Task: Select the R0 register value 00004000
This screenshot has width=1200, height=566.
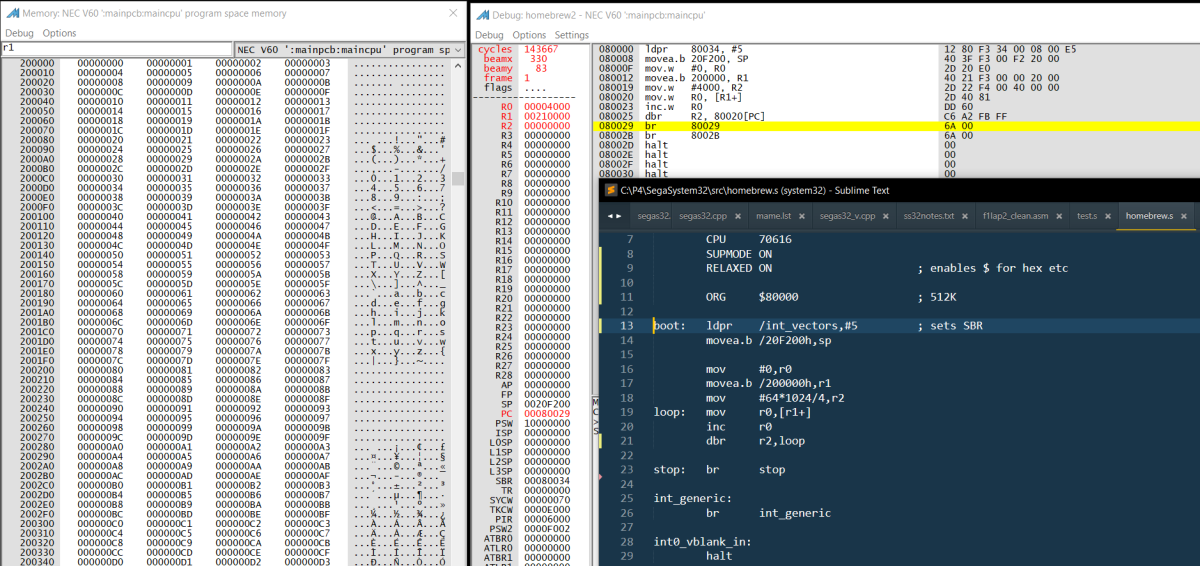Action: 546,107
